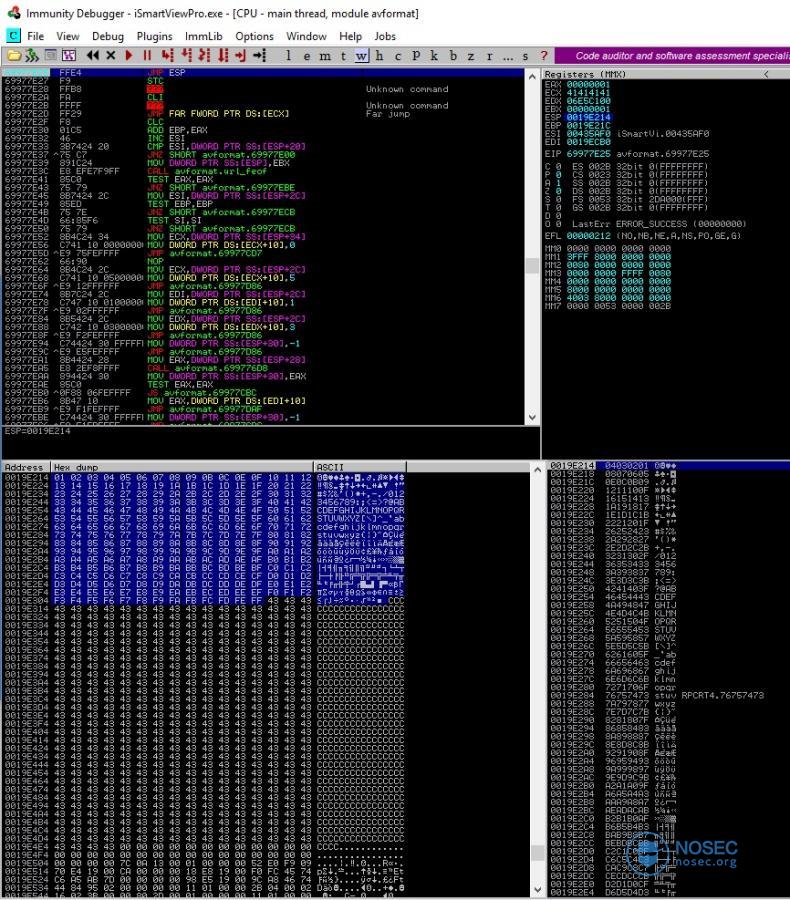790x900 pixels.
Task: Show Handles via h button
Action: (x=379, y=56)
